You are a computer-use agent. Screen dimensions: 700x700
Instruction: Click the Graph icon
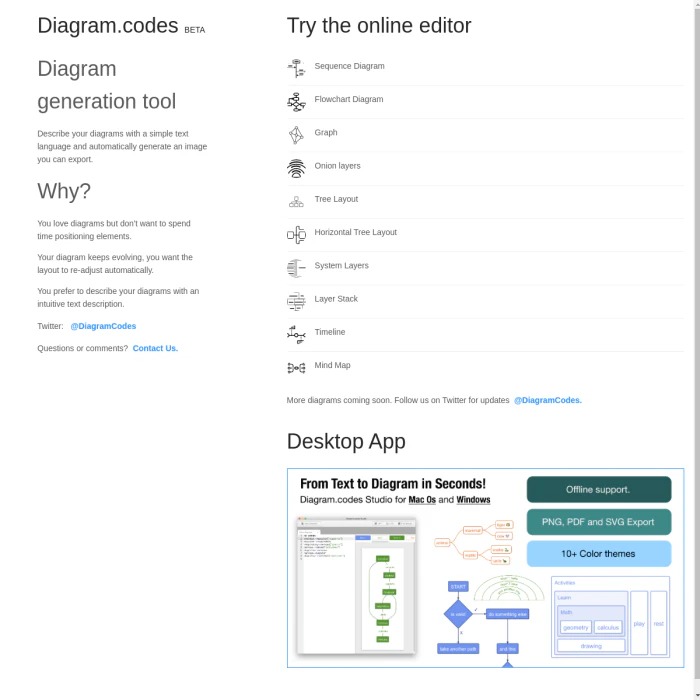pyautogui.click(x=296, y=135)
